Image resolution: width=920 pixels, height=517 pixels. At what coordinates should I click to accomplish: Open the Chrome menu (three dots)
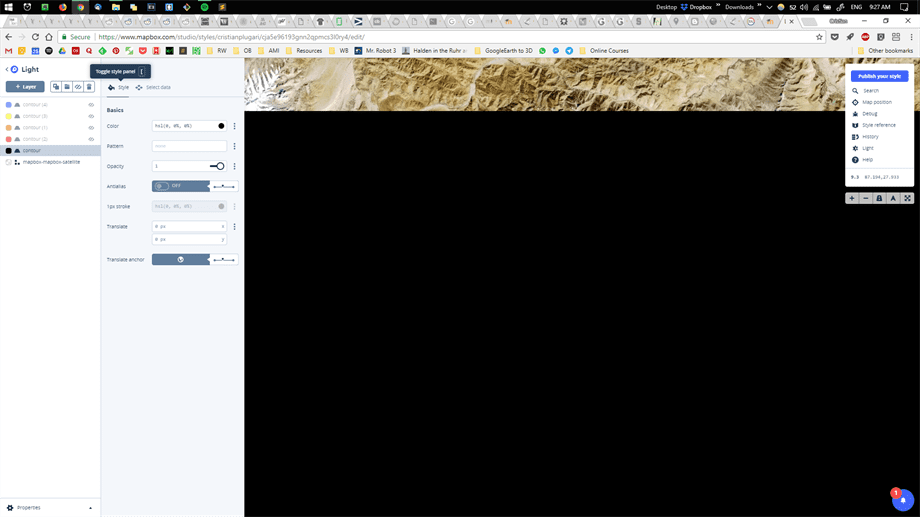tap(911, 37)
